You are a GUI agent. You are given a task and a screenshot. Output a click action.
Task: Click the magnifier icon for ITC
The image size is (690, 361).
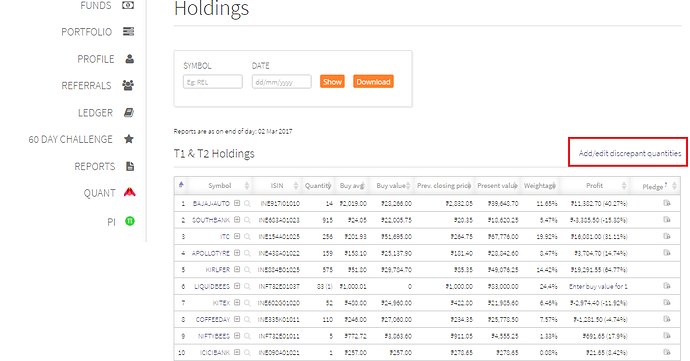tap(247, 237)
